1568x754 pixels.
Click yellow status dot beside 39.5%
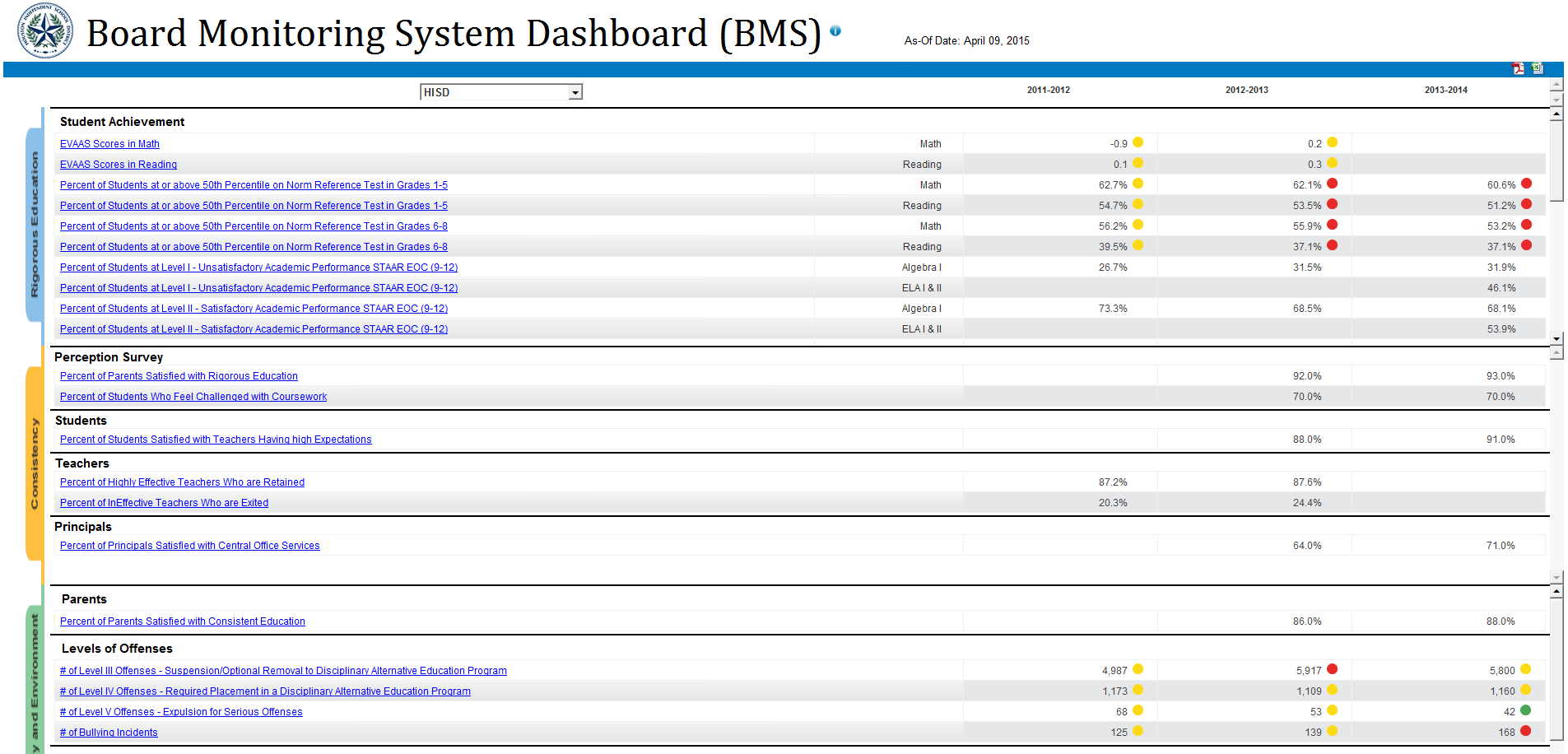[1138, 245]
